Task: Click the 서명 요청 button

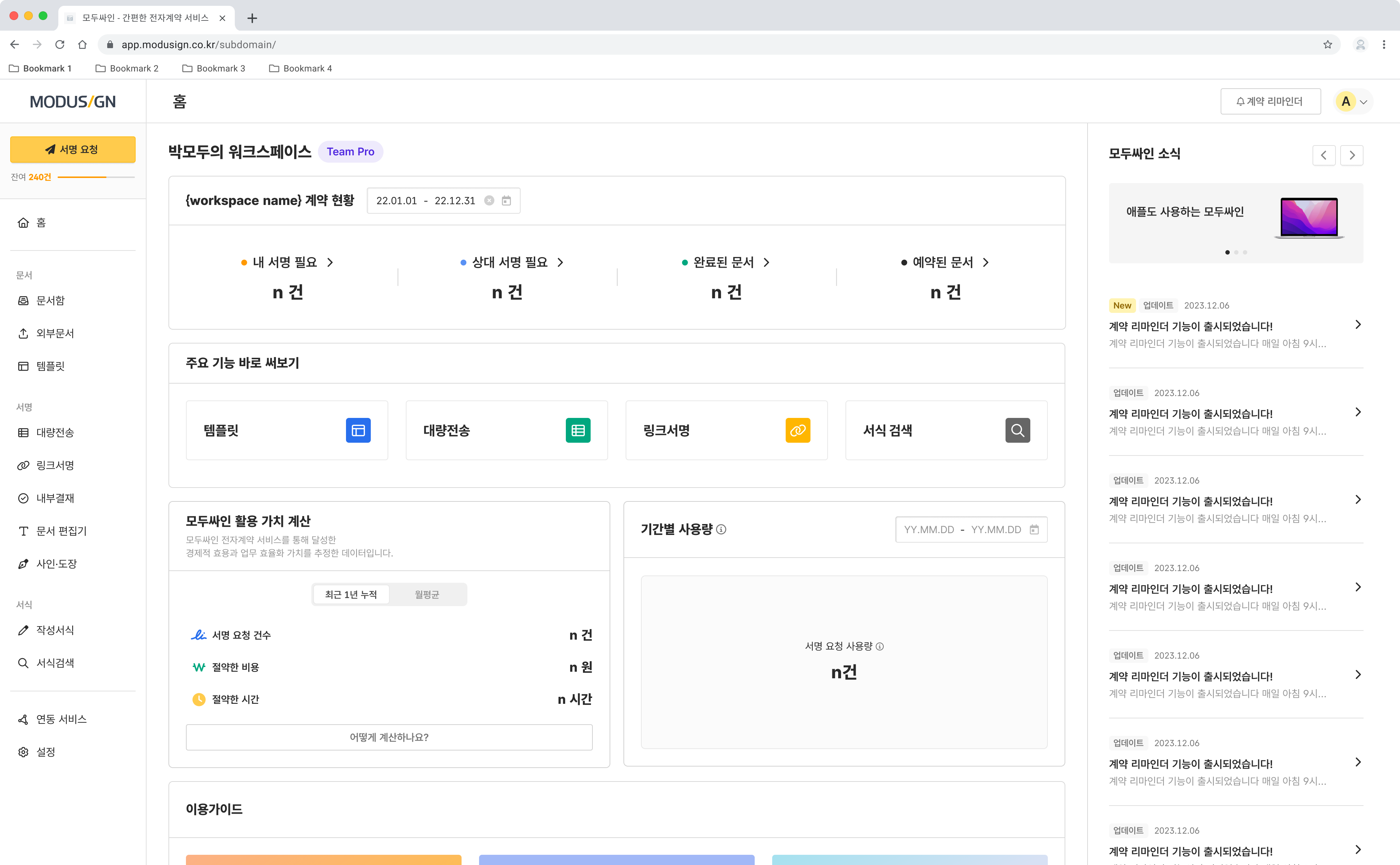Action: click(73, 149)
